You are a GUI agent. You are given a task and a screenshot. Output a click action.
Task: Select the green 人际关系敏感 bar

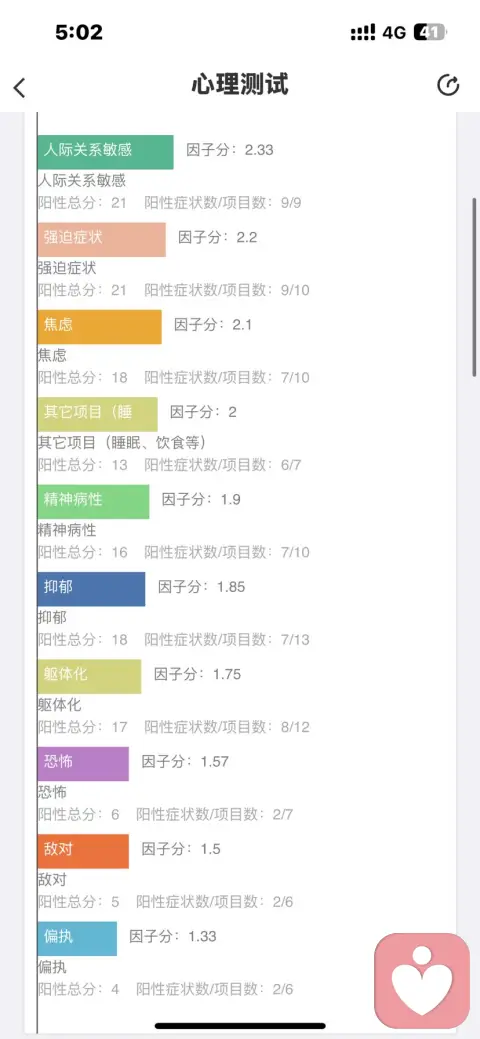(105, 152)
